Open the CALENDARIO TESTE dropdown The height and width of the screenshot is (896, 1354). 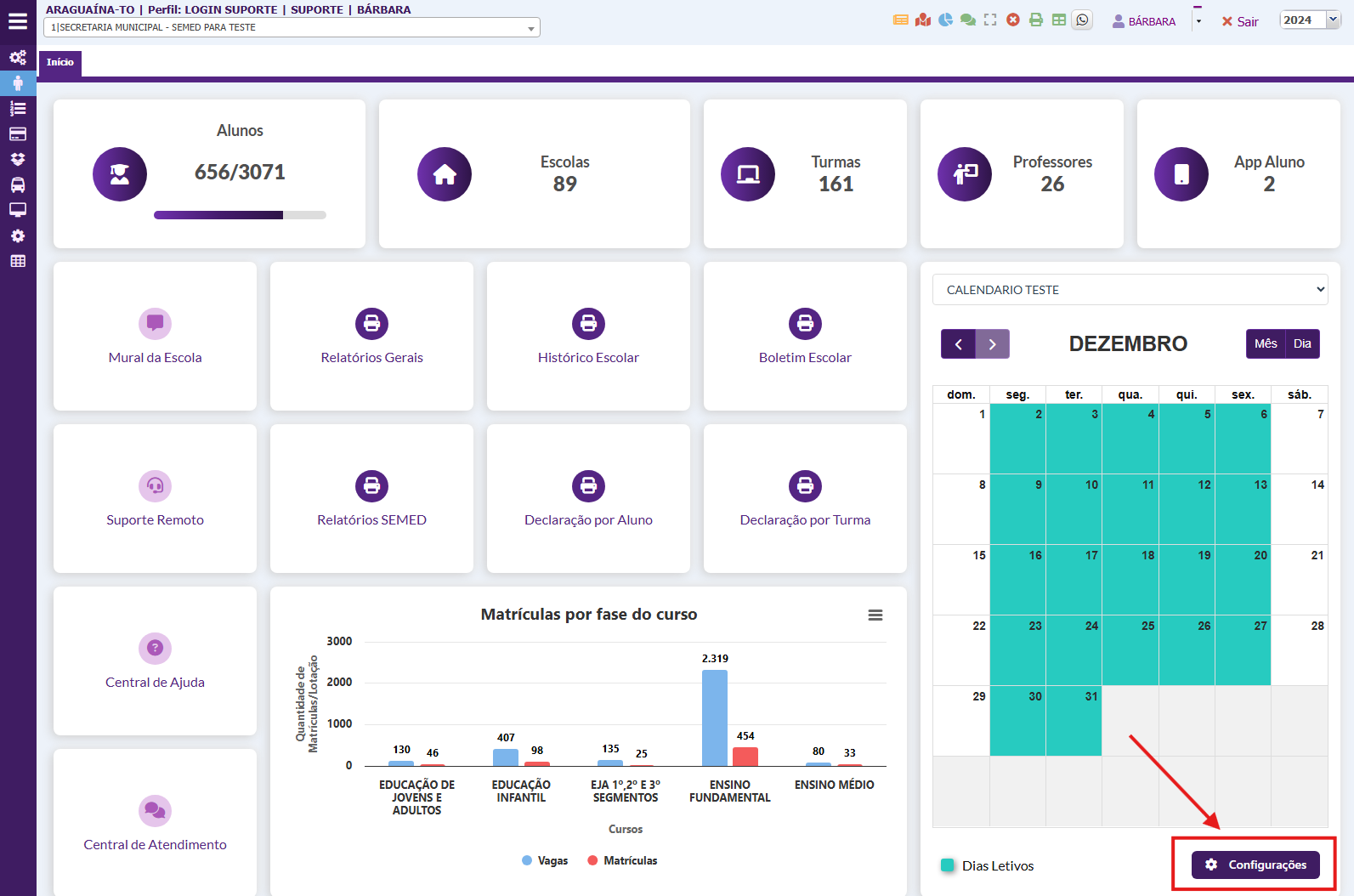(1130, 290)
